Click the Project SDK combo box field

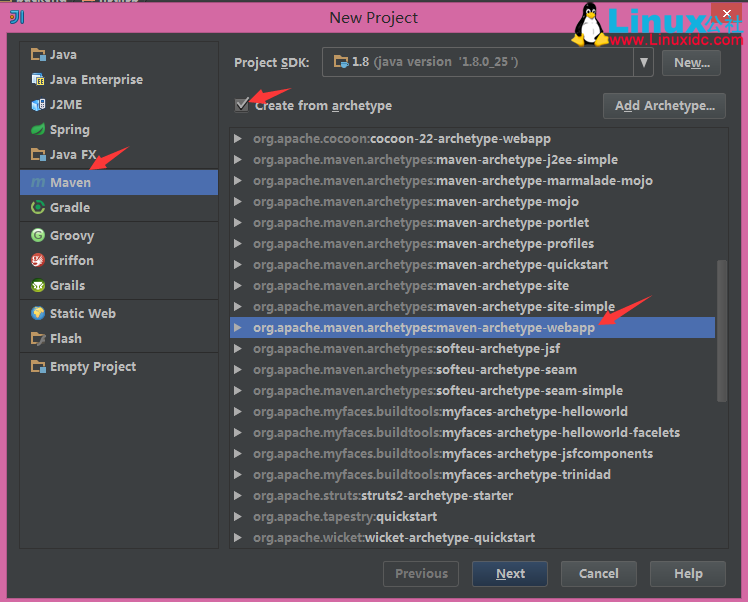[487, 62]
